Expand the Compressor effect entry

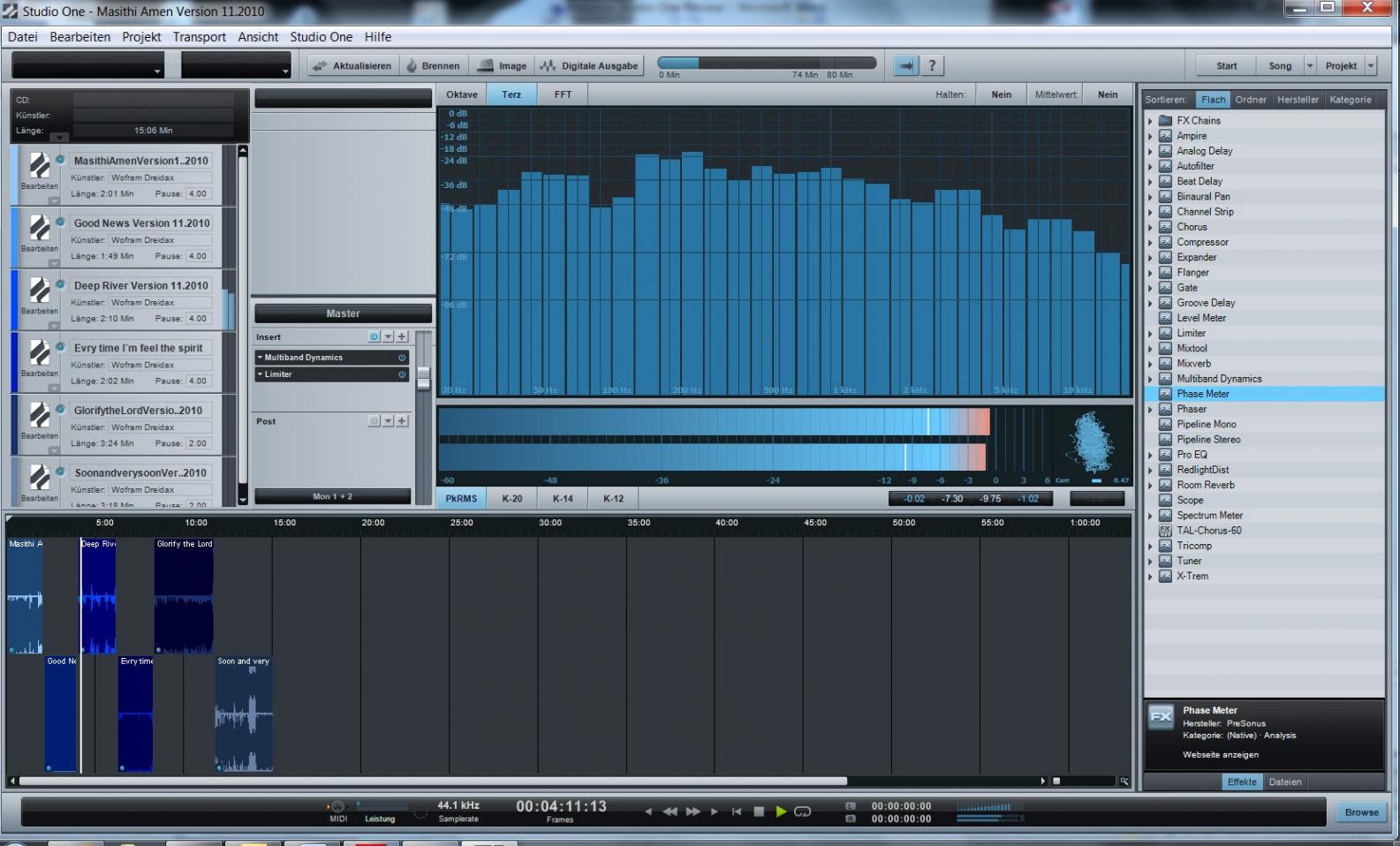1150,242
